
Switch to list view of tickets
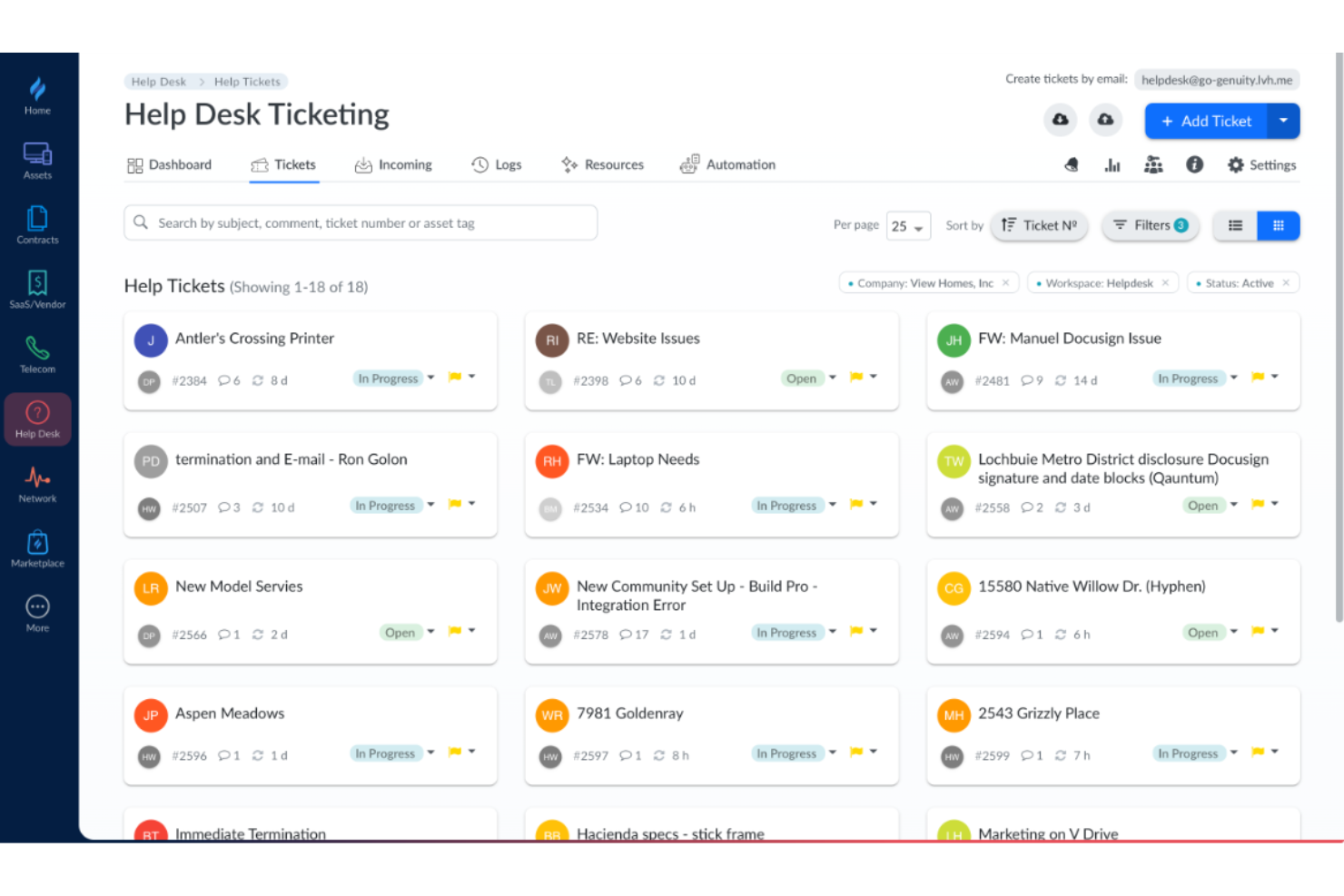tap(1234, 225)
